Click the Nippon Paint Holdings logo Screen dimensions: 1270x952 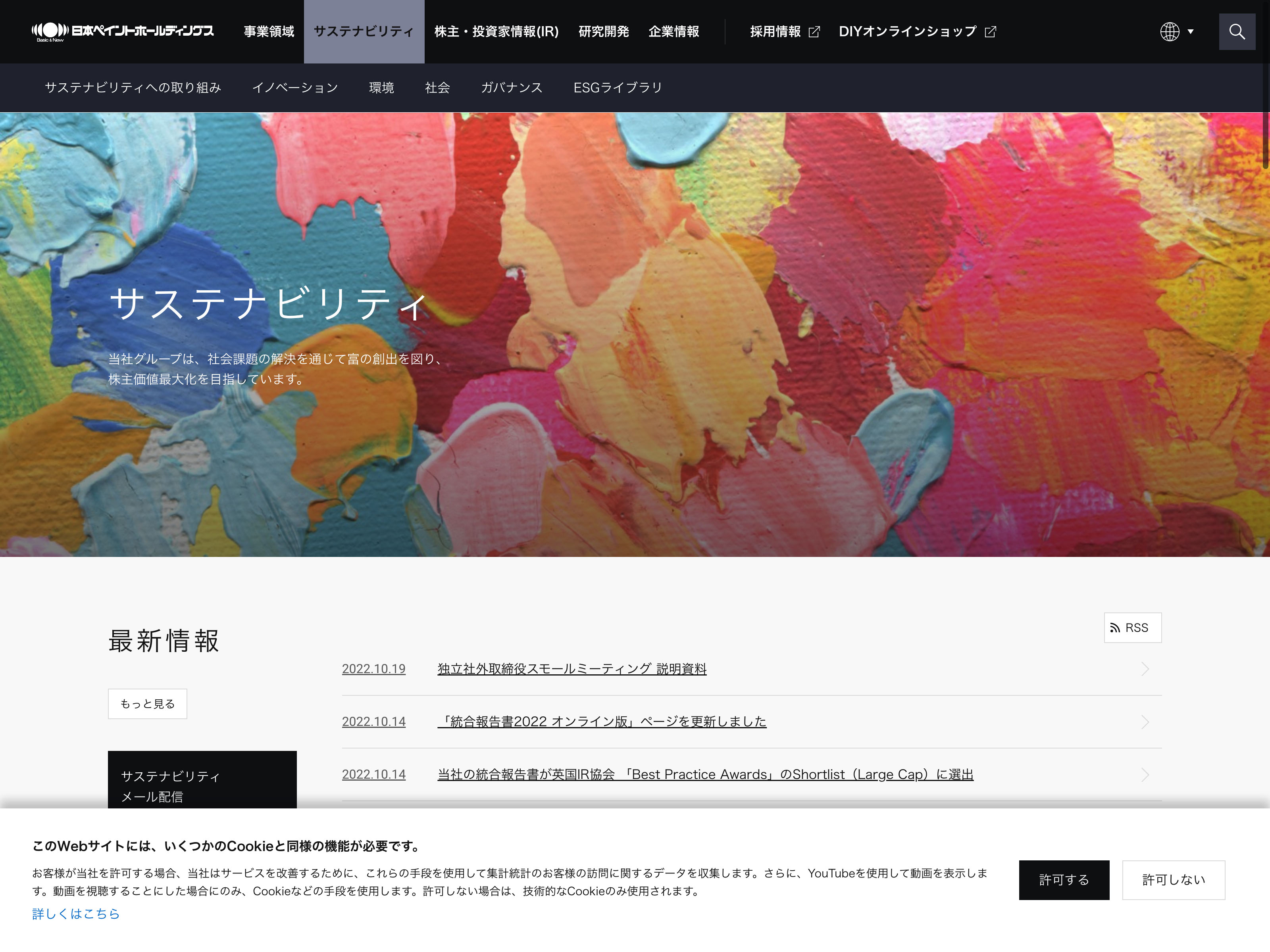122,32
